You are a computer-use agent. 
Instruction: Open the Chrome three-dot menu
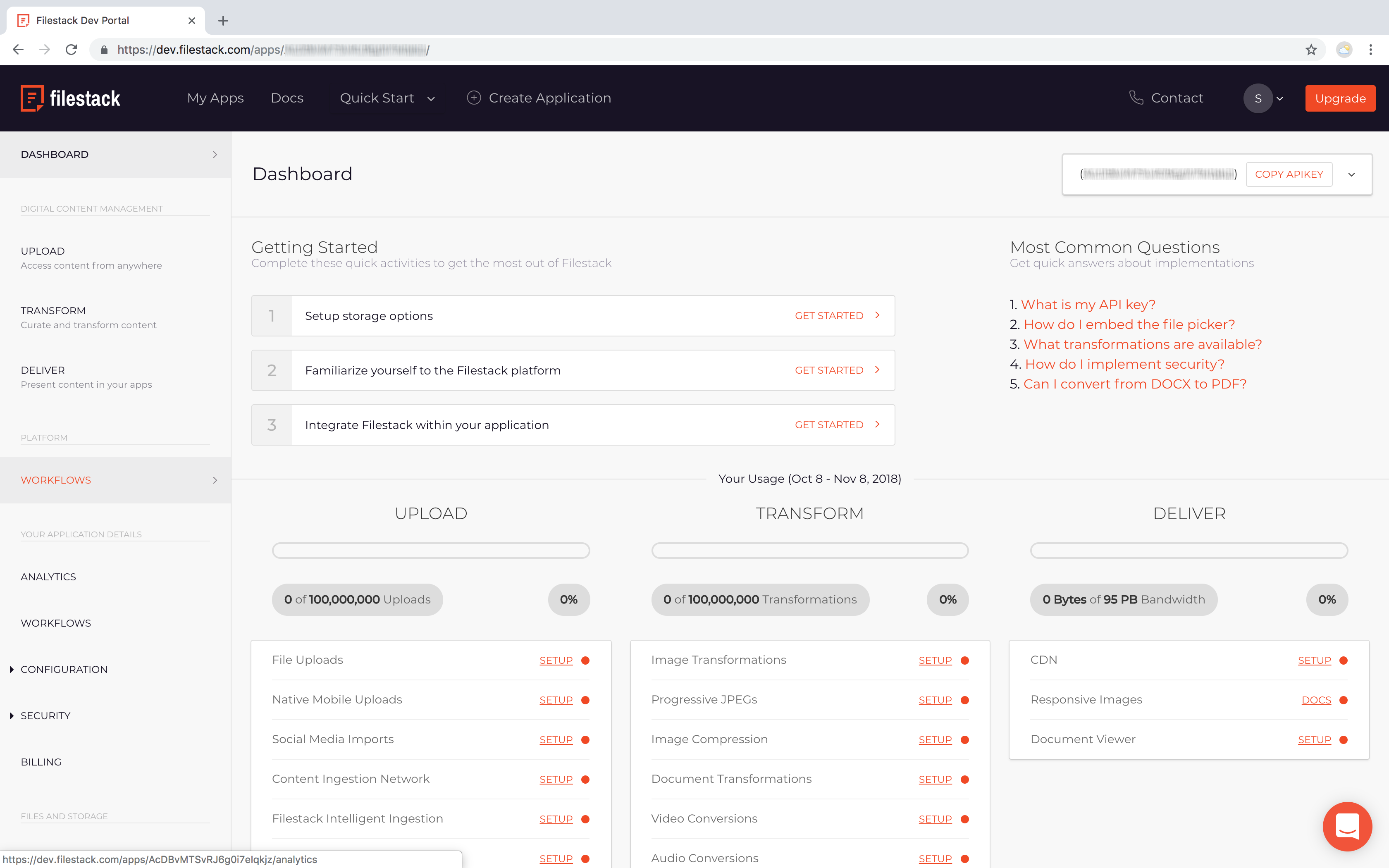(1371, 50)
